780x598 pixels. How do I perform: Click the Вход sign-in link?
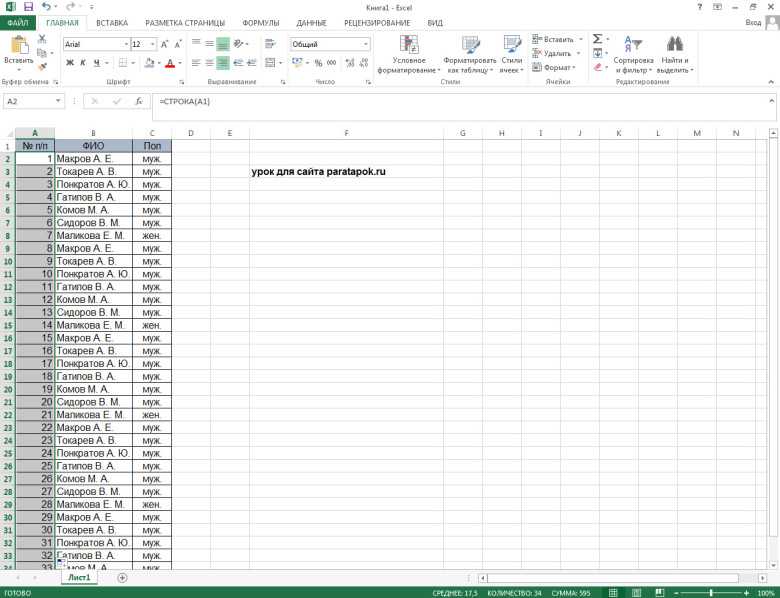[x=753, y=22]
